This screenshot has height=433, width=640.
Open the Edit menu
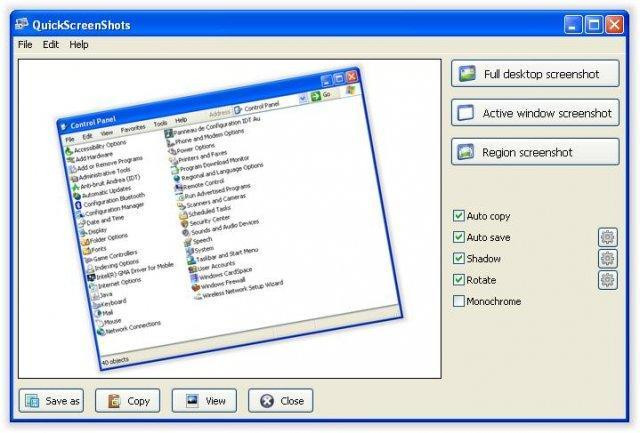(51, 44)
